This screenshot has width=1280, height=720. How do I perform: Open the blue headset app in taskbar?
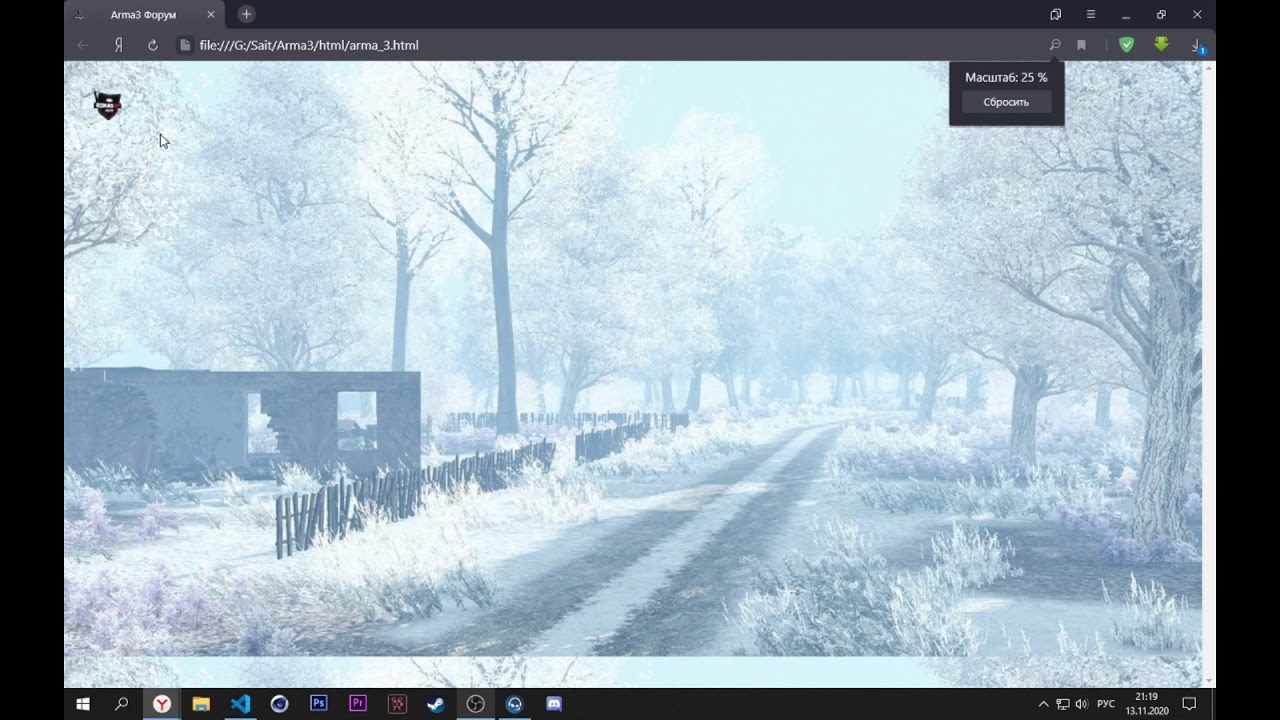(x=515, y=704)
